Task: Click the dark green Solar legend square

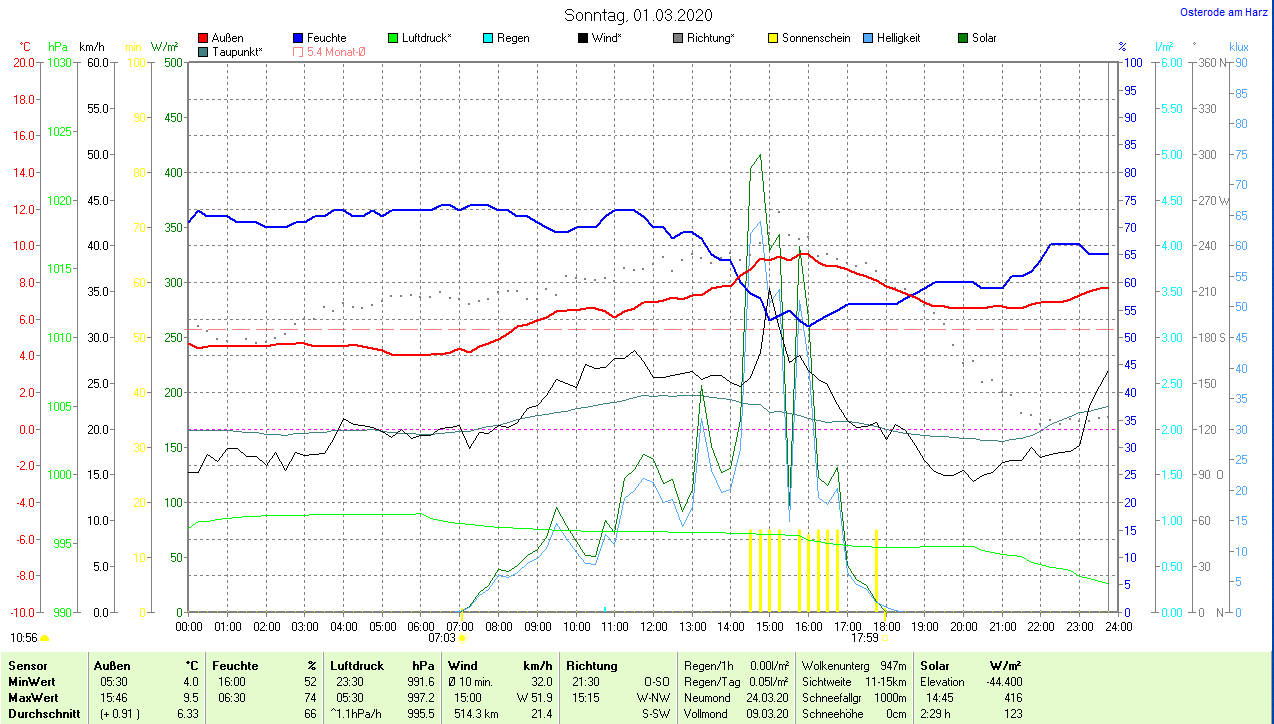Action: click(963, 38)
